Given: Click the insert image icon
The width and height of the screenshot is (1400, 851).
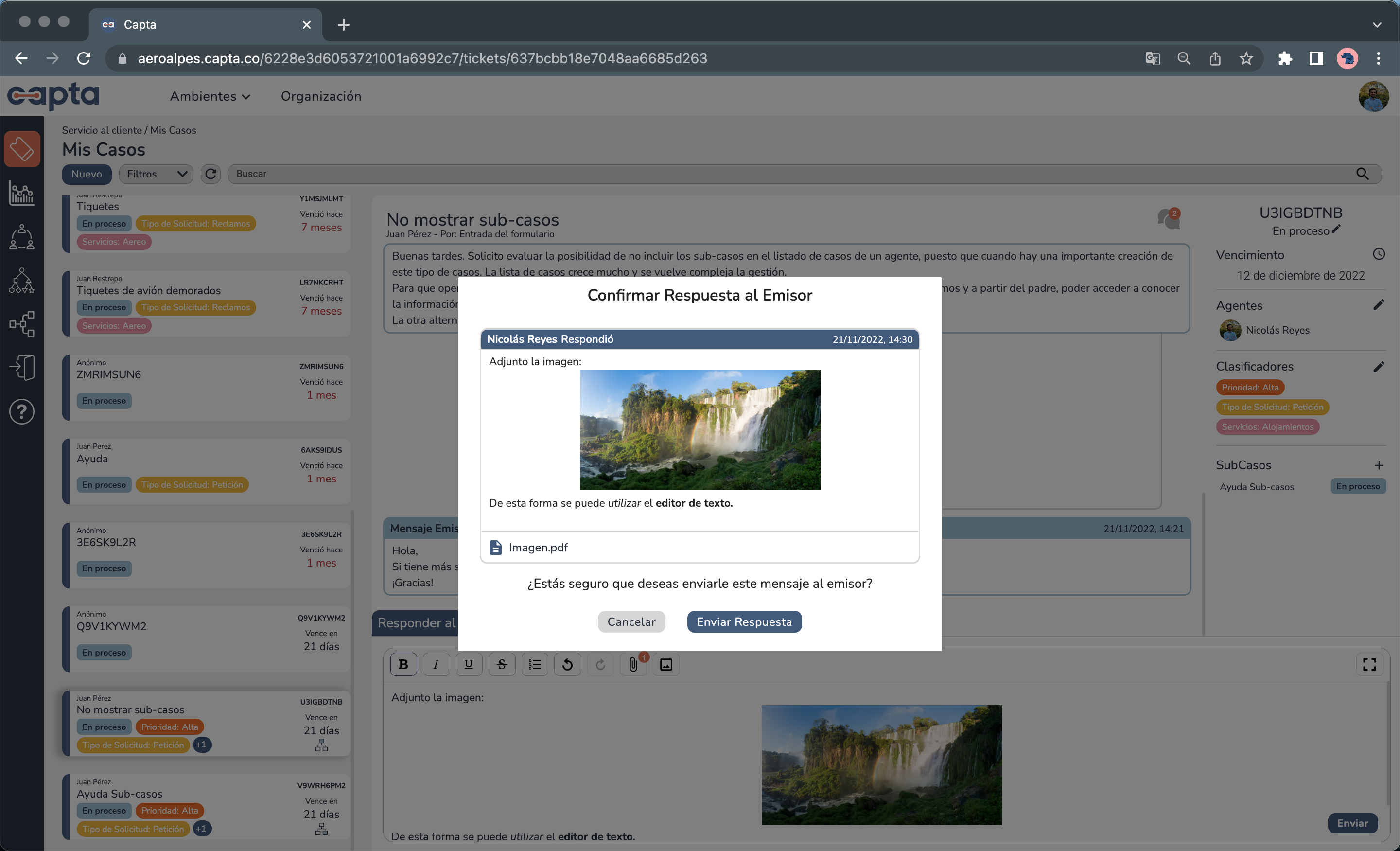Looking at the screenshot, I should pyautogui.click(x=666, y=664).
